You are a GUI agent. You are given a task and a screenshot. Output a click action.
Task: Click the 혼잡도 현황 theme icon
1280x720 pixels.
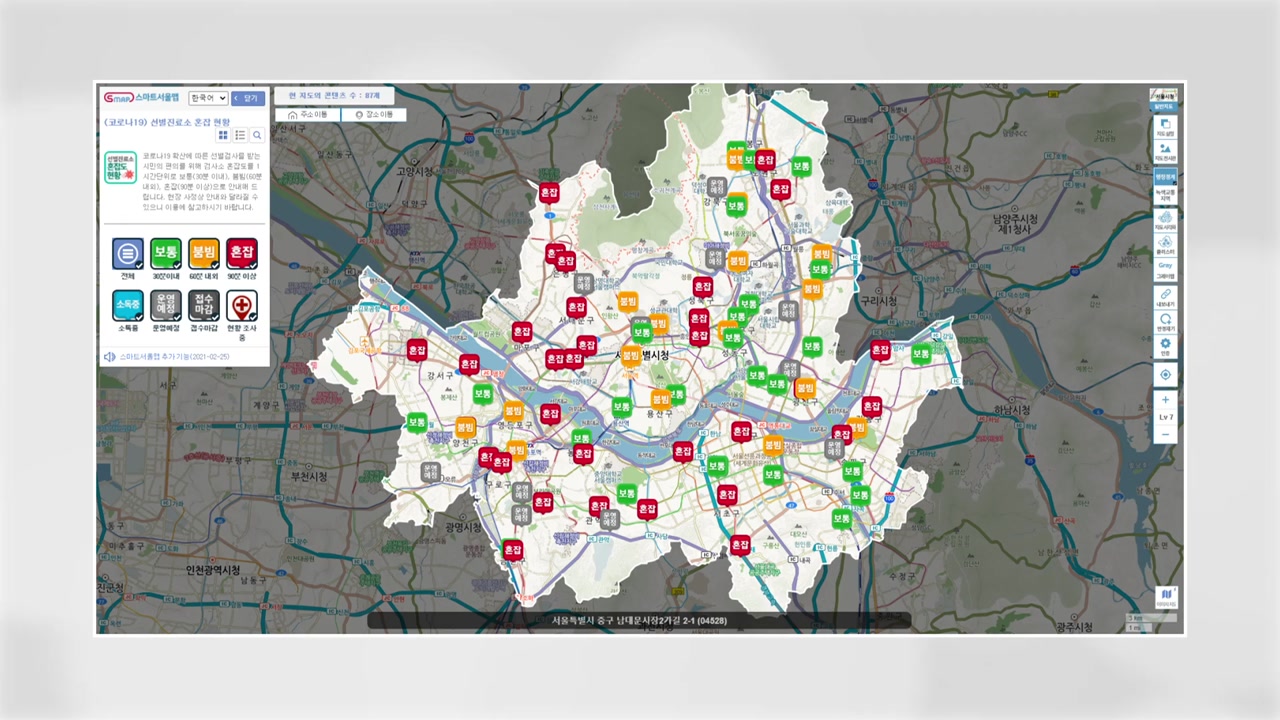120,167
